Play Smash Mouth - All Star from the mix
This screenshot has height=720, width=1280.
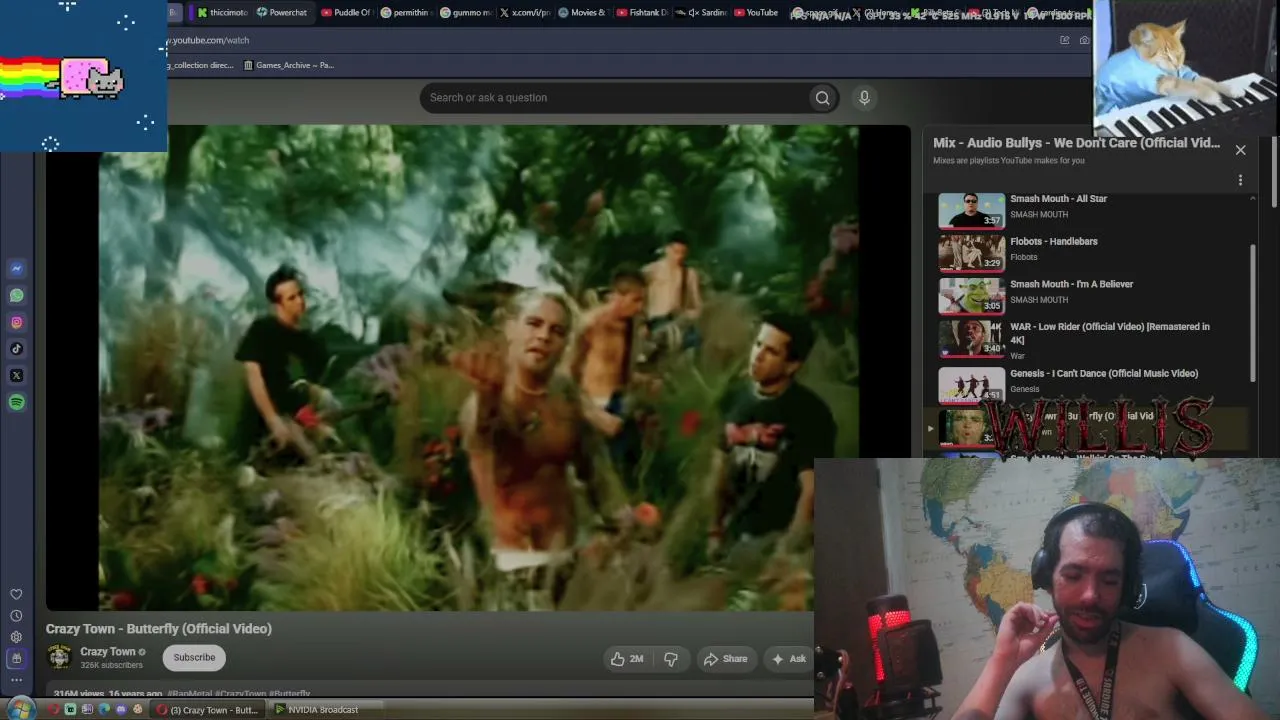click(1093, 210)
